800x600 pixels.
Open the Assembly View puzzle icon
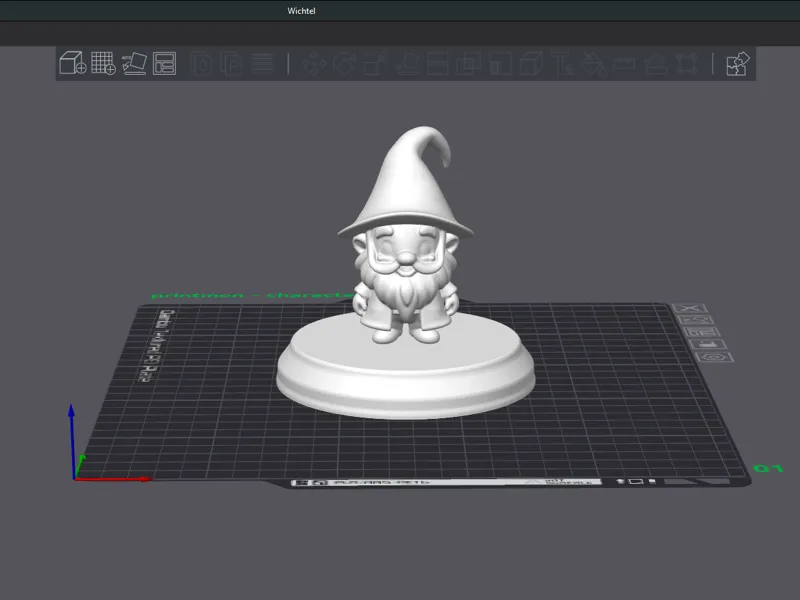pos(738,64)
